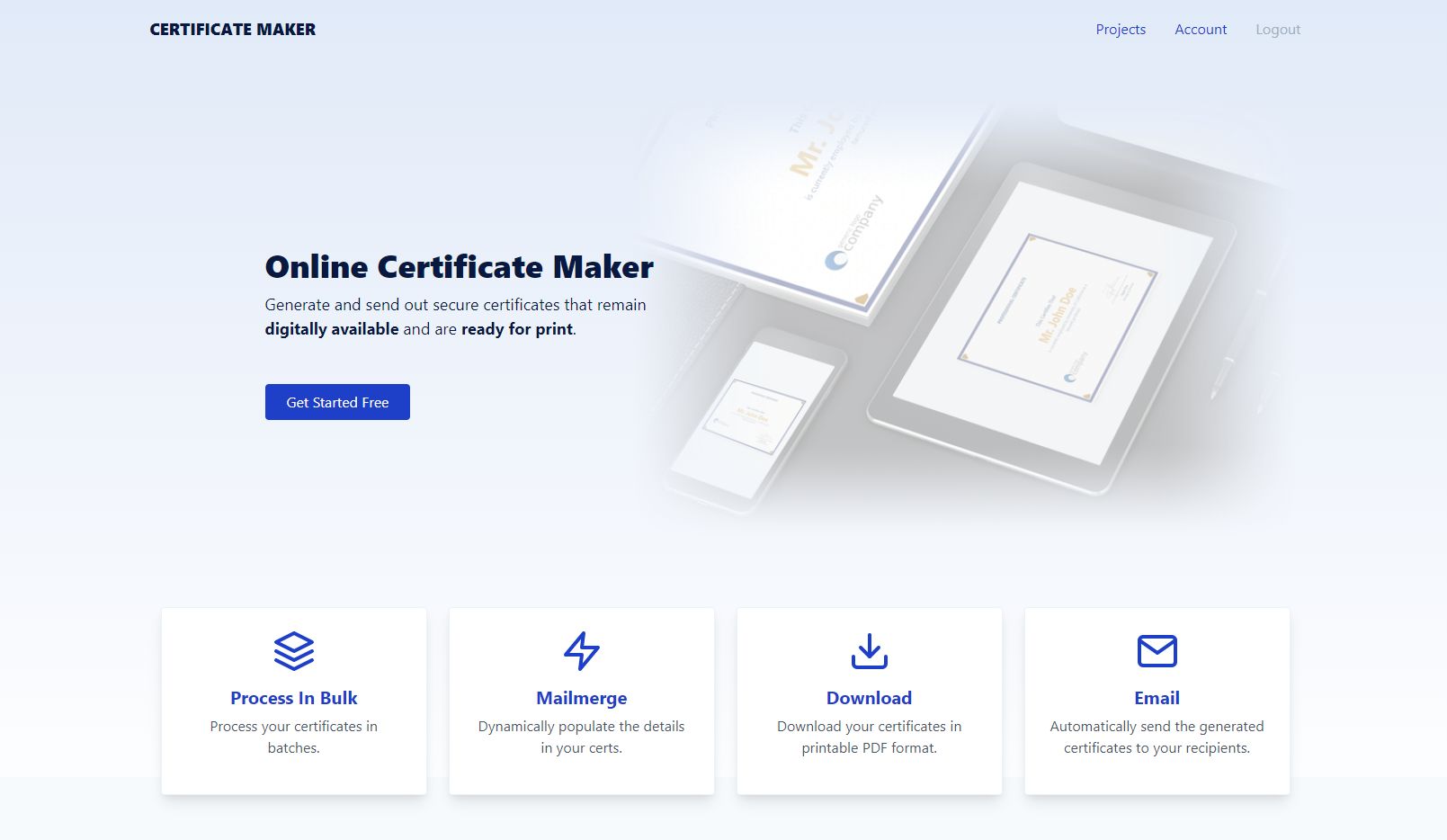Click the Process In Bulk stacked-layers icon
This screenshot has width=1447, height=840.
pyautogui.click(x=293, y=651)
